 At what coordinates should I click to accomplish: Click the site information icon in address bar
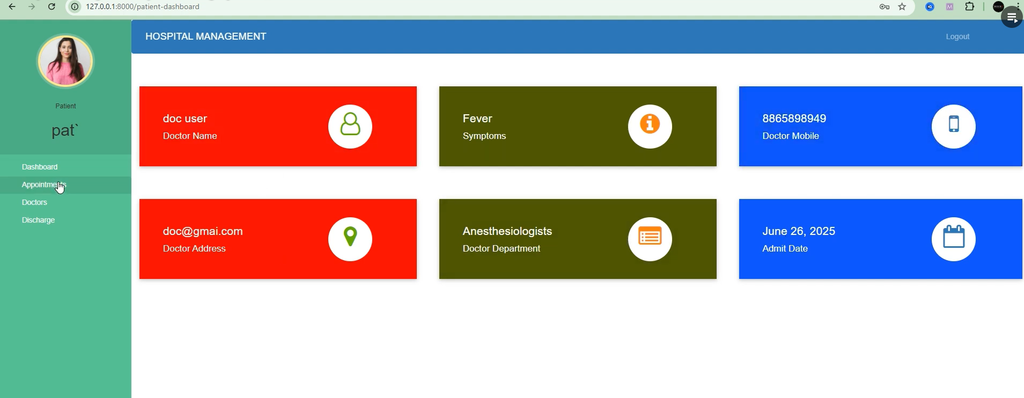tap(74, 7)
